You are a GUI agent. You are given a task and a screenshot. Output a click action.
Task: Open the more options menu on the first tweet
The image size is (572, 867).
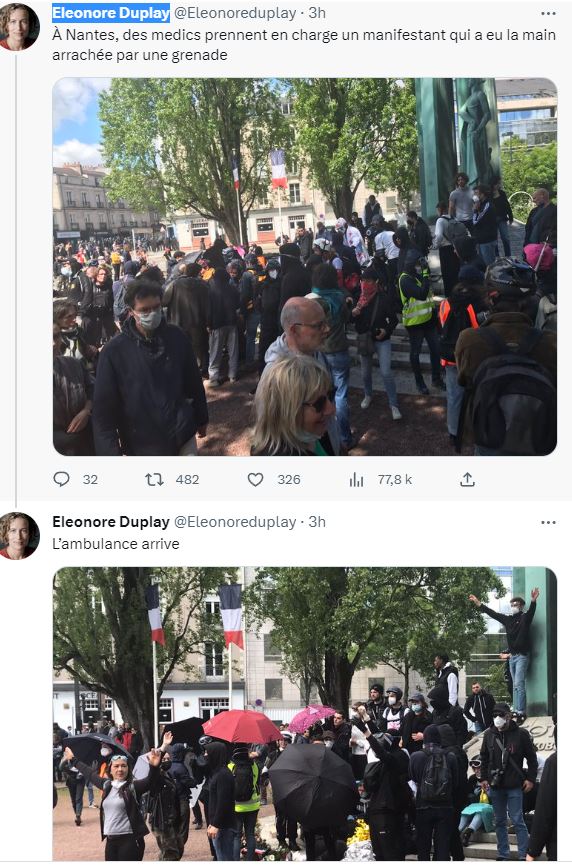[548, 13]
